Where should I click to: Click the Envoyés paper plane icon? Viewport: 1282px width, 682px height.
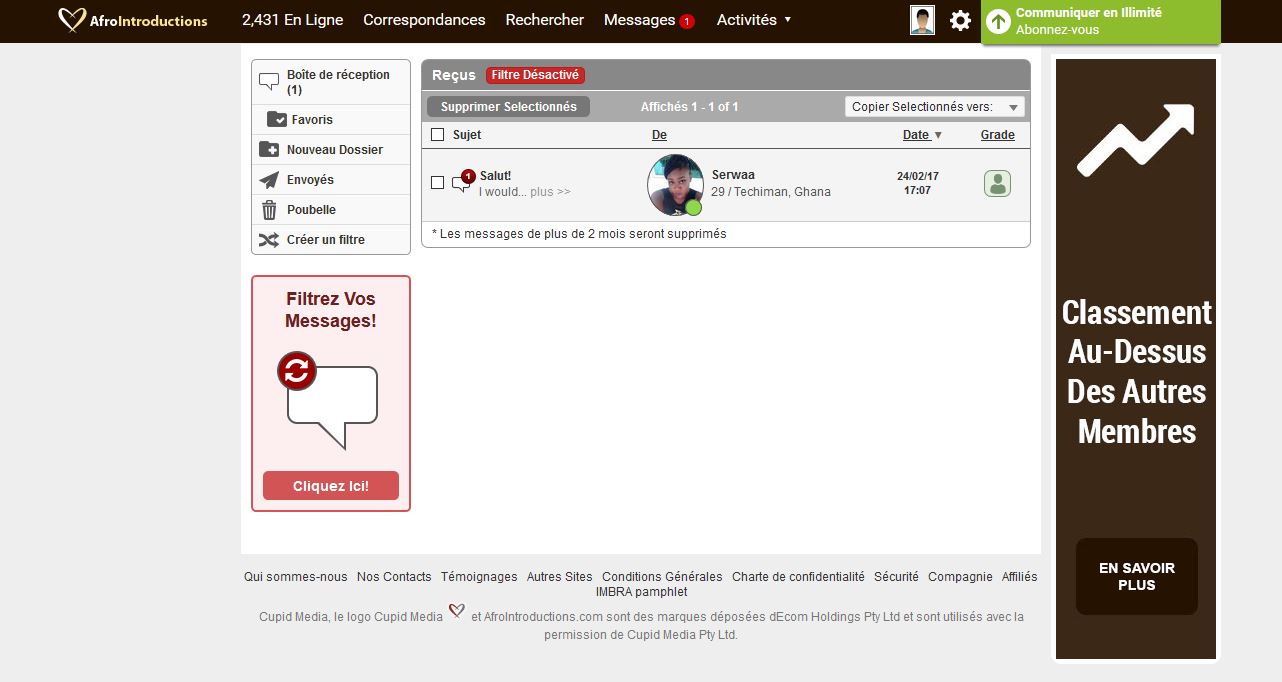pyautogui.click(x=269, y=180)
